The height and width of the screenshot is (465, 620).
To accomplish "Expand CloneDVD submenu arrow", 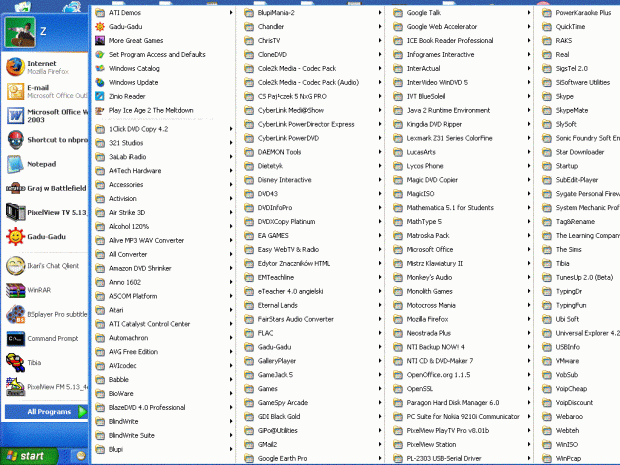I will tap(380, 54).
